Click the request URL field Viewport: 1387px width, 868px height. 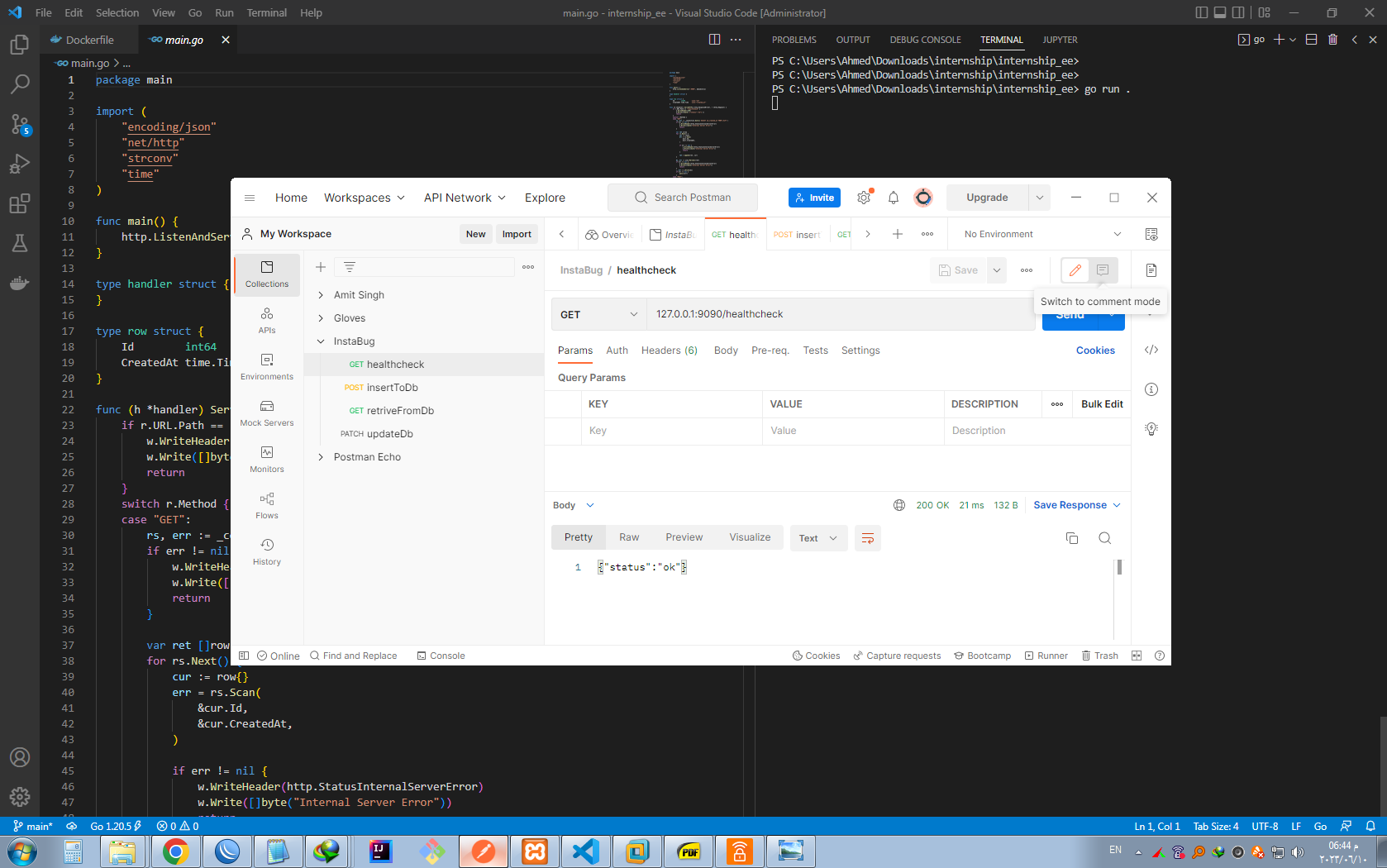841,314
